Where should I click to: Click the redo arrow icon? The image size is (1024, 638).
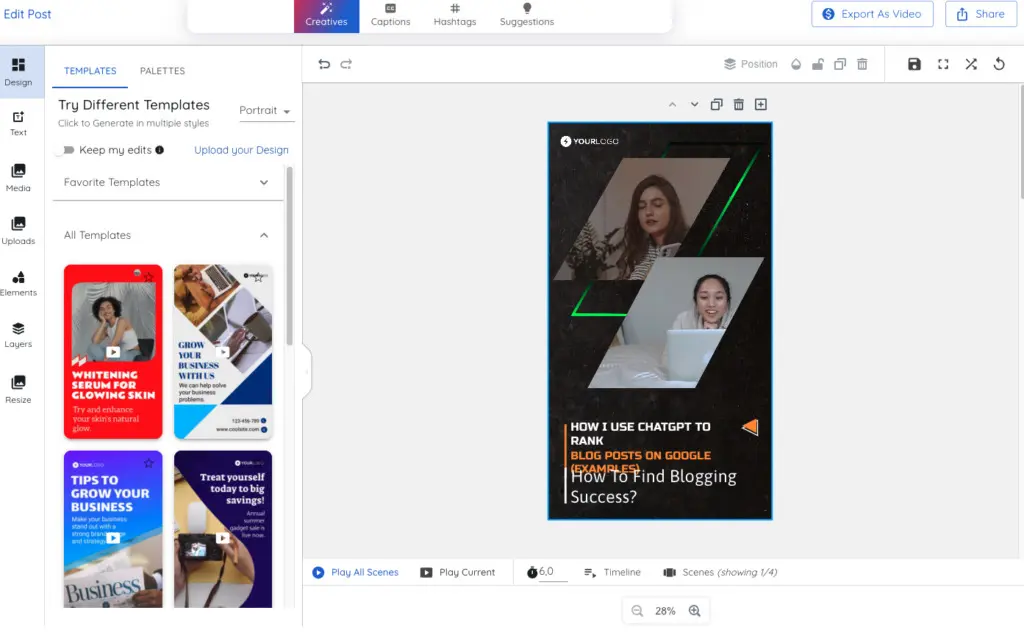(346, 64)
